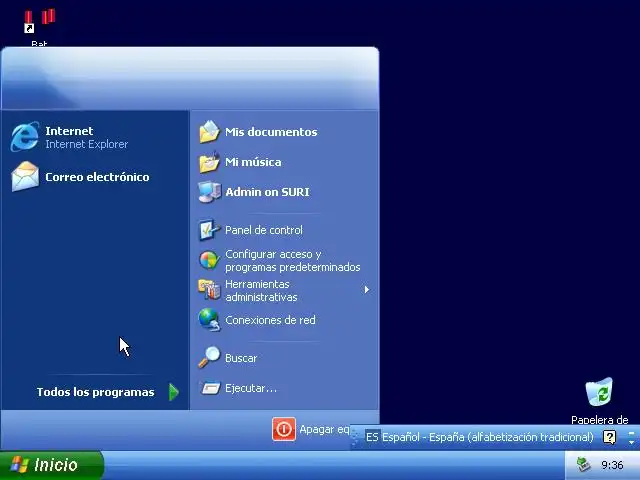
Task: Select Correo electrónico menu label
Action: (97, 177)
